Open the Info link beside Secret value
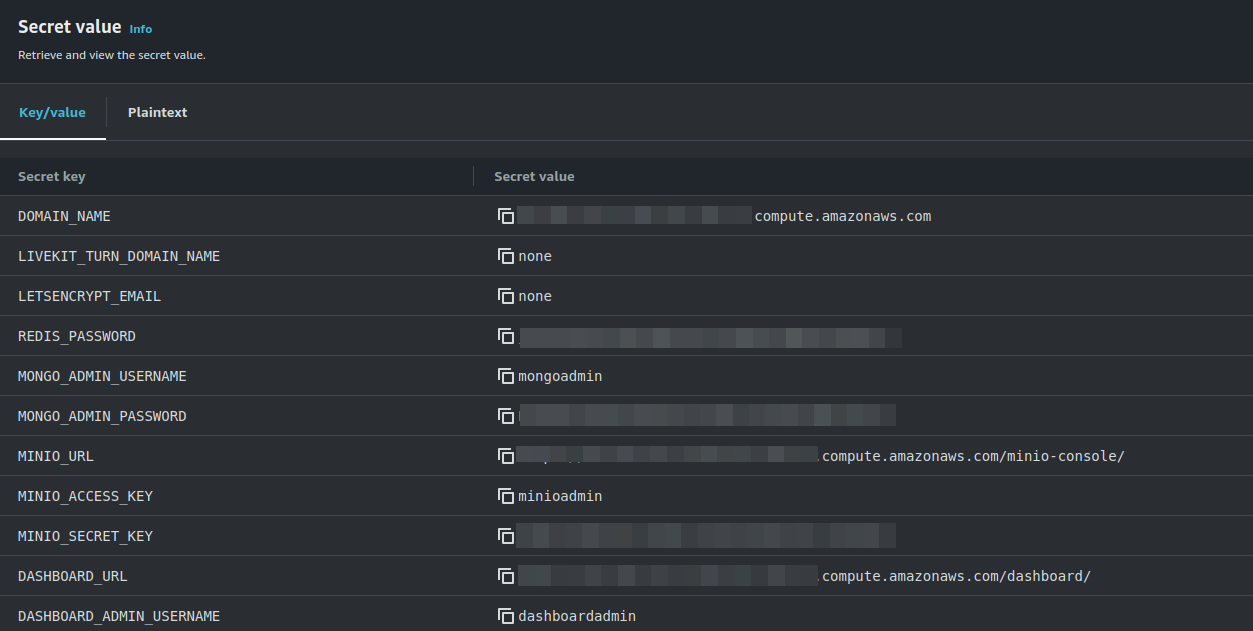The height and width of the screenshot is (631, 1253). pyautogui.click(x=141, y=29)
